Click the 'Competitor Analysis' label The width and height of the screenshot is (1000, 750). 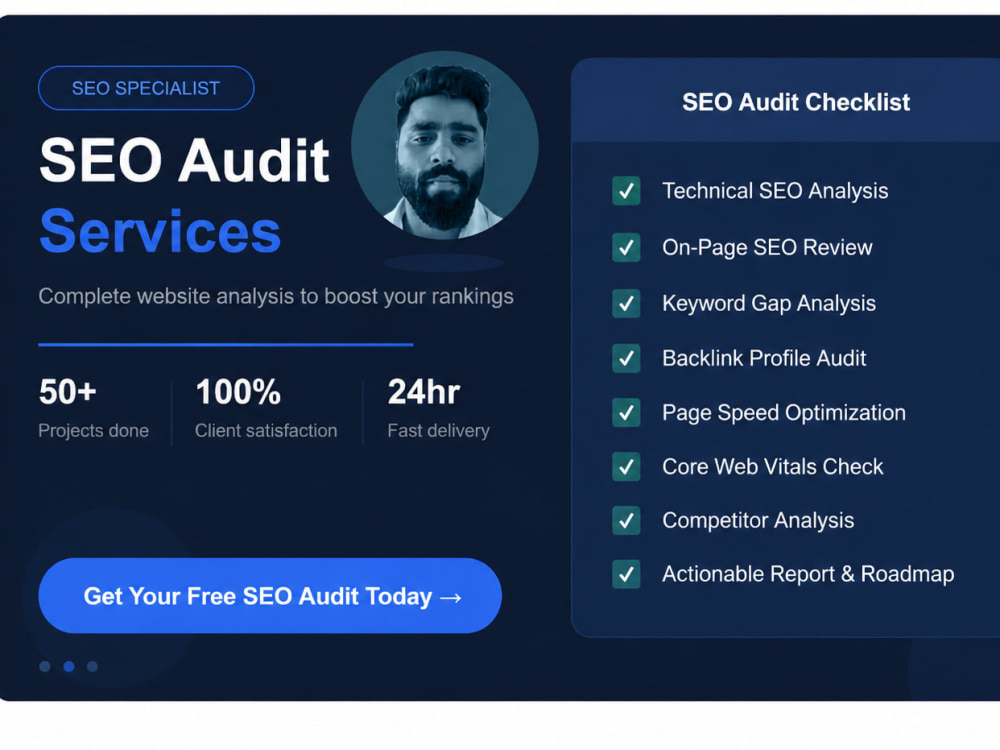click(758, 520)
